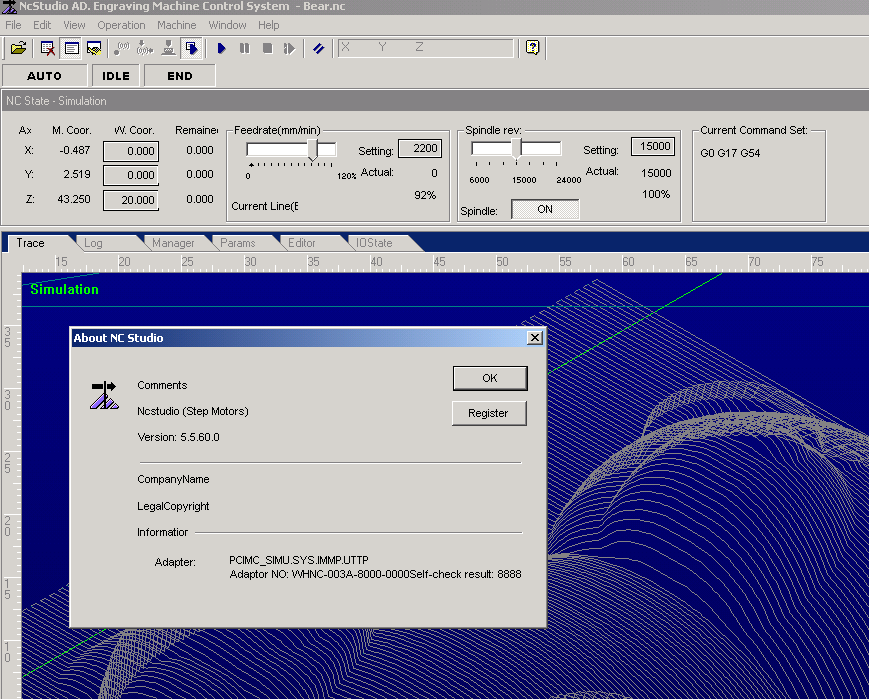Click the NcStudio icon in About dialog
Screen dimensions: 869x699
click(104, 395)
